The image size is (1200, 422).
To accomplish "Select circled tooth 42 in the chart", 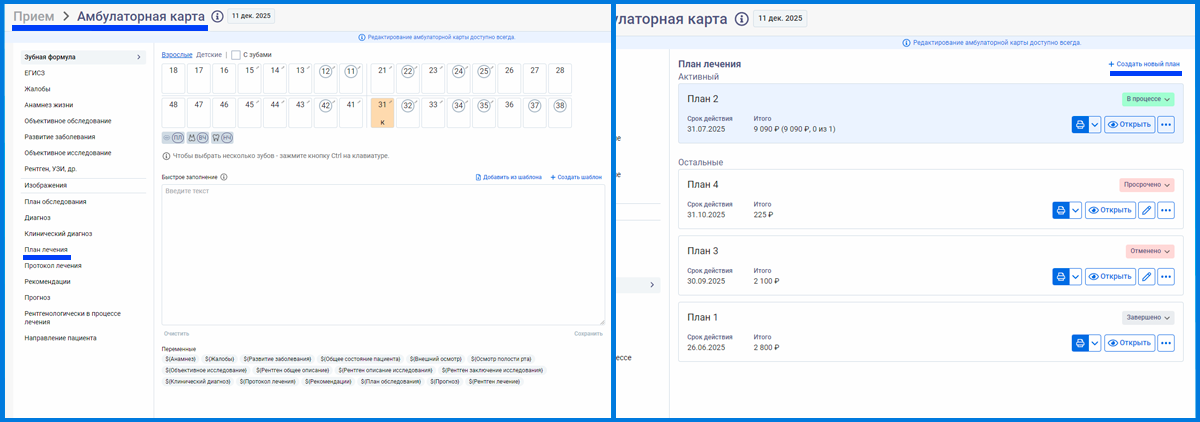I will coord(326,105).
